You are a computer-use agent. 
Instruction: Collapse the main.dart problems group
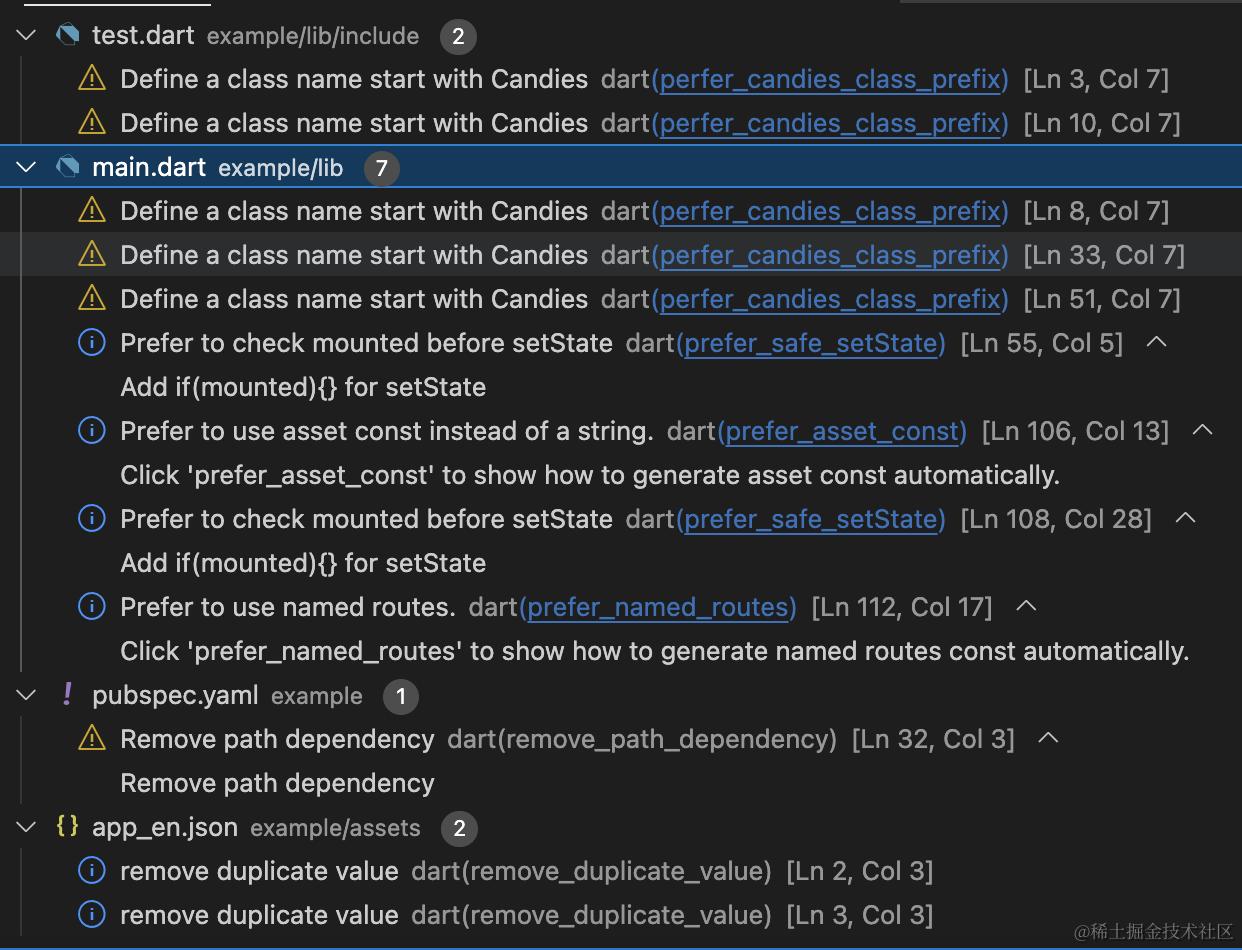(x=27, y=167)
